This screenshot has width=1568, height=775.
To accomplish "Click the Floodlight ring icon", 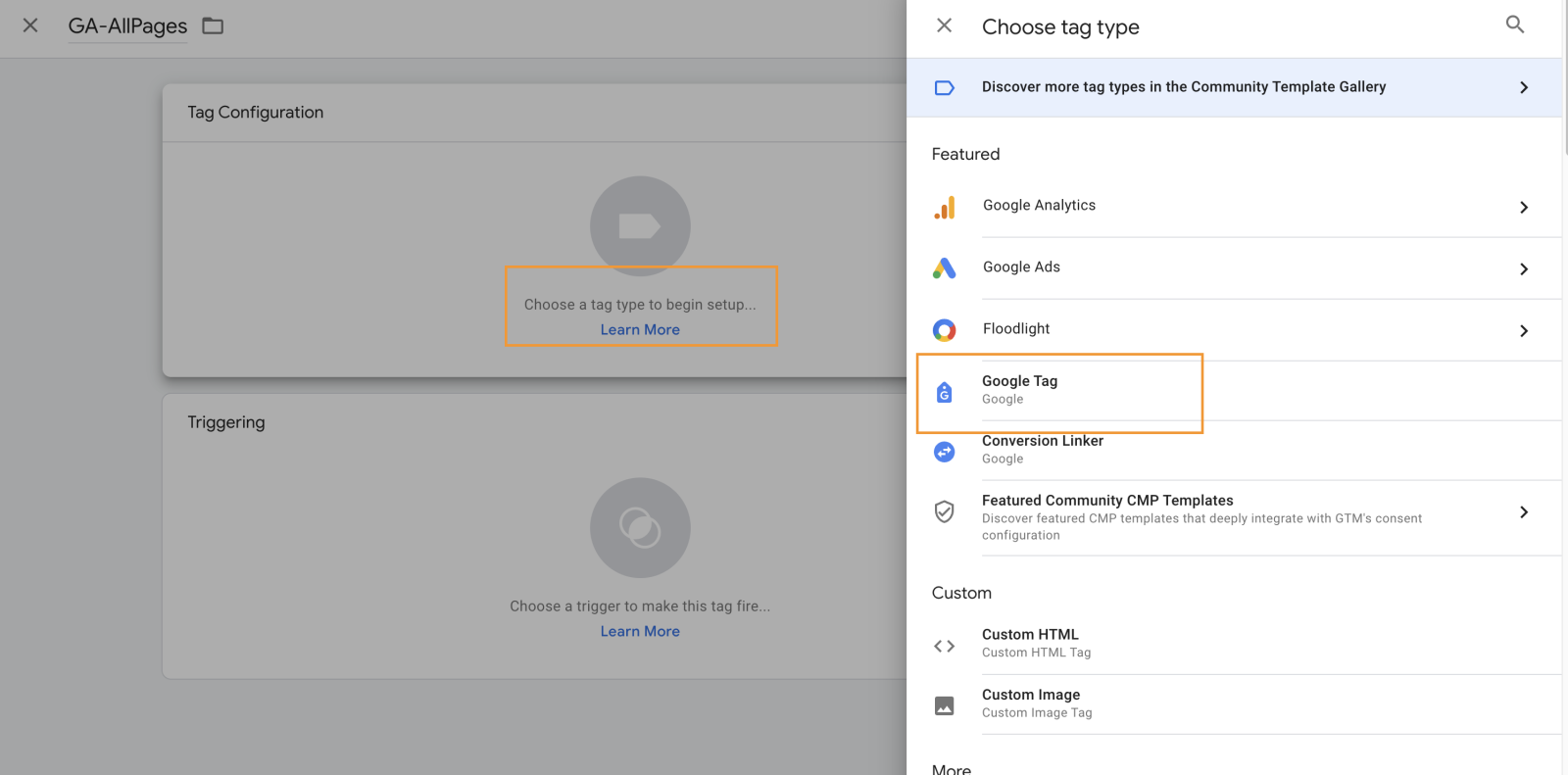I will pos(944,330).
